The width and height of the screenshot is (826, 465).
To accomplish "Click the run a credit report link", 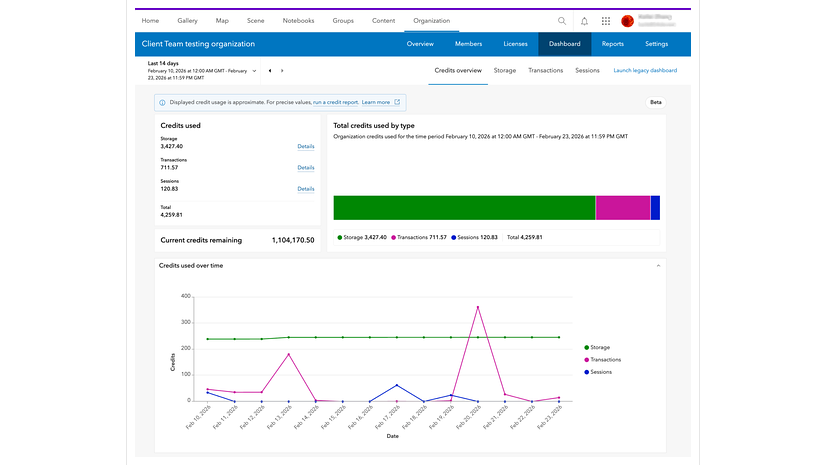I will [x=335, y=102].
